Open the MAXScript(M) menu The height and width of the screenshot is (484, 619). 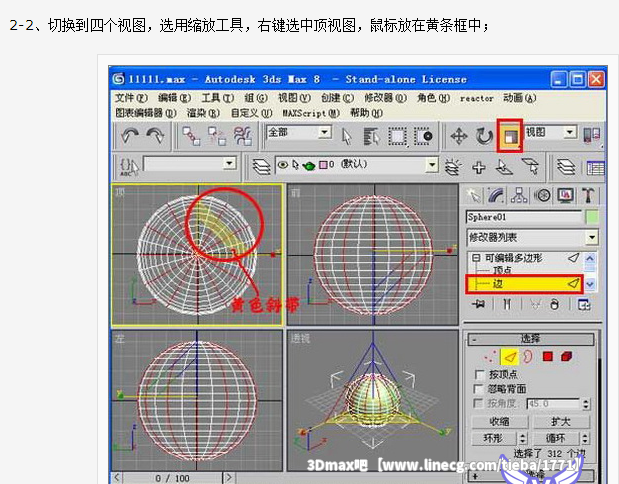[311, 113]
